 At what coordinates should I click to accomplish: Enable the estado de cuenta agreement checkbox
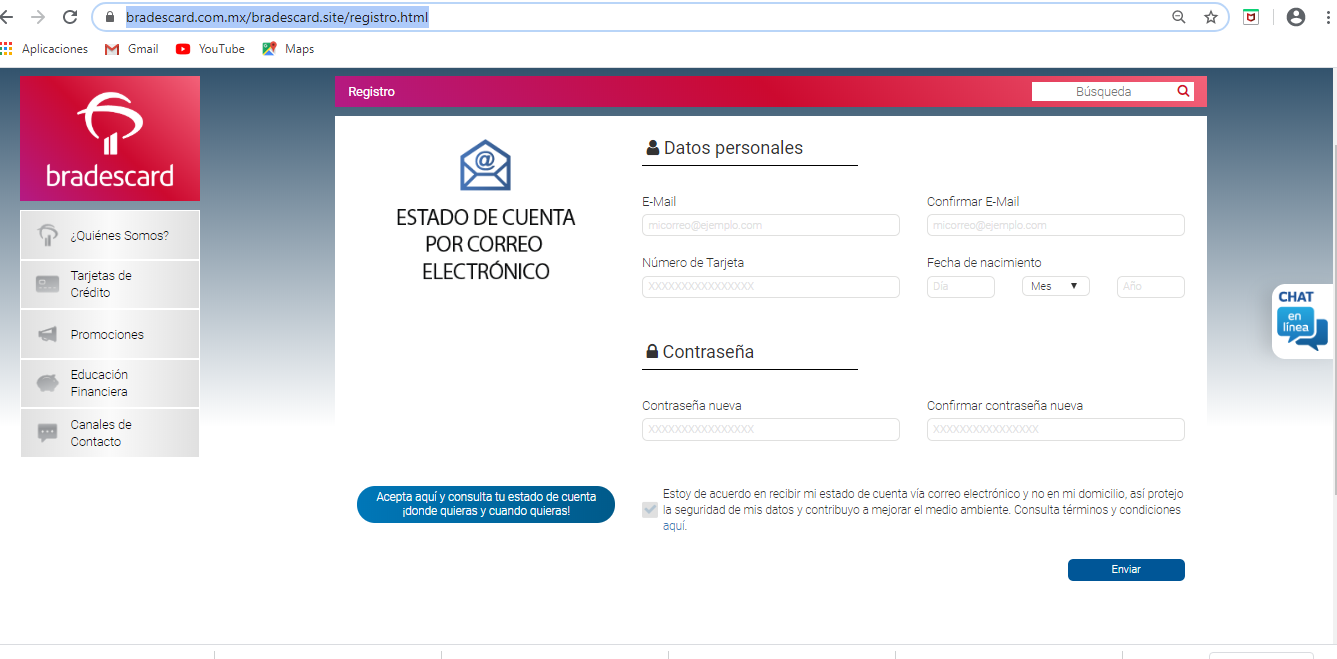pyautogui.click(x=648, y=509)
